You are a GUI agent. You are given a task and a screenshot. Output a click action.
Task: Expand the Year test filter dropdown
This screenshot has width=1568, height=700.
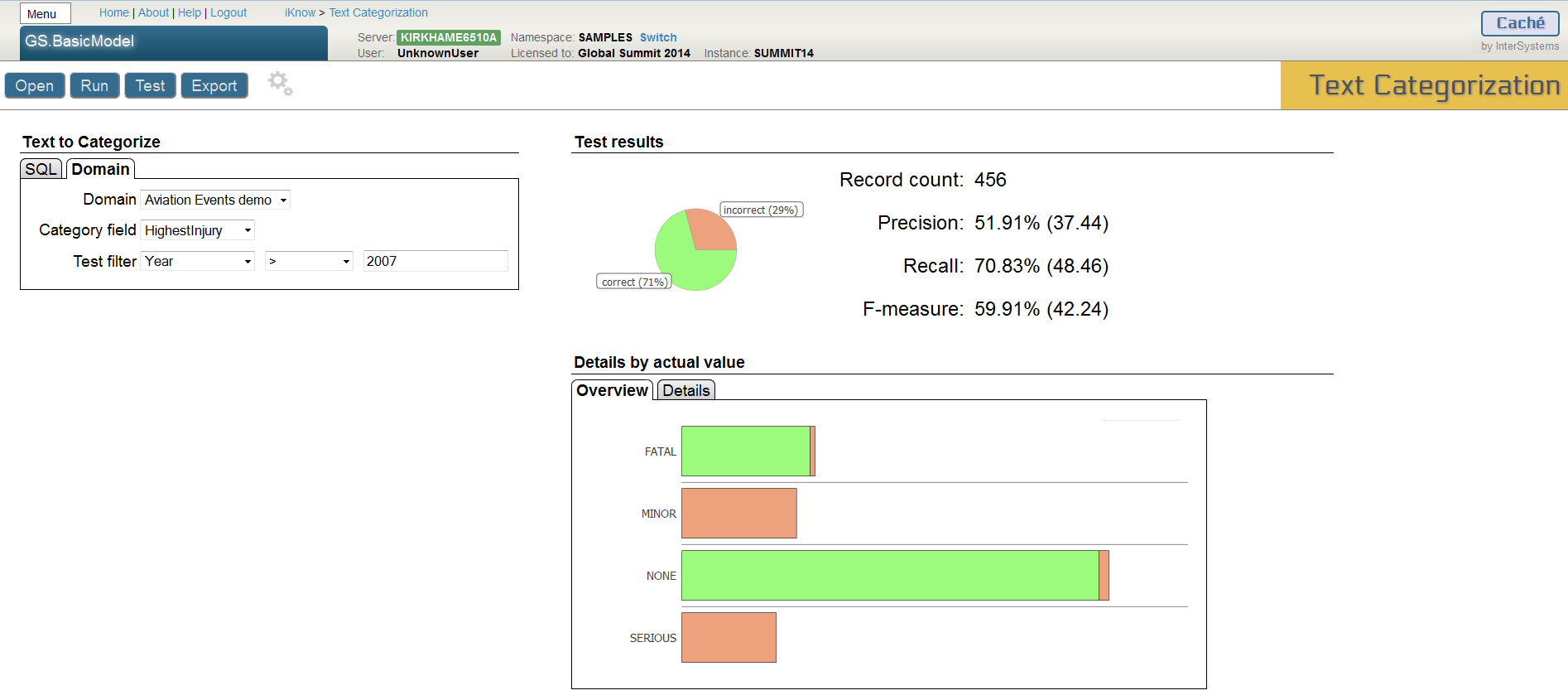coord(197,261)
